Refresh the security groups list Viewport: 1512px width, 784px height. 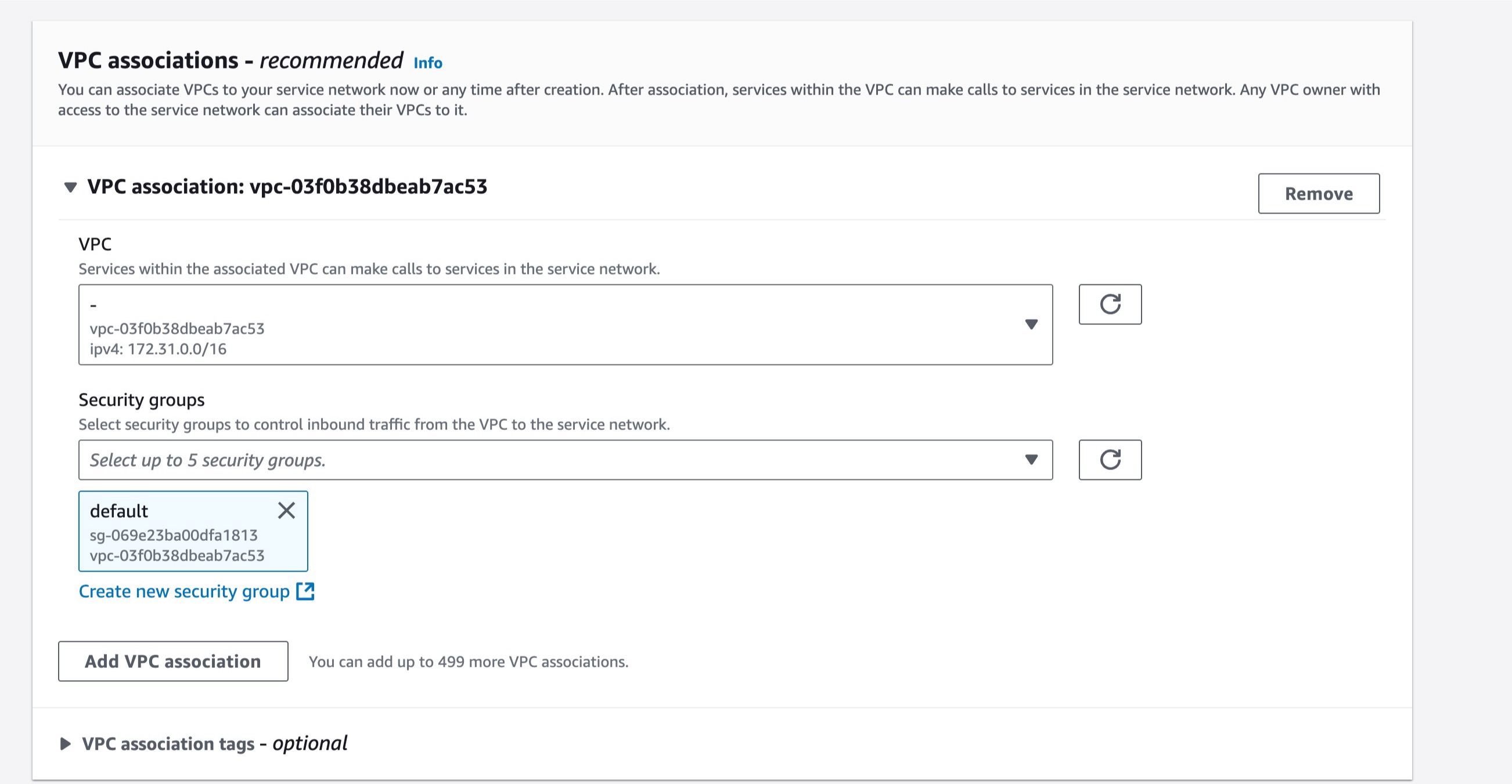pos(1110,460)
